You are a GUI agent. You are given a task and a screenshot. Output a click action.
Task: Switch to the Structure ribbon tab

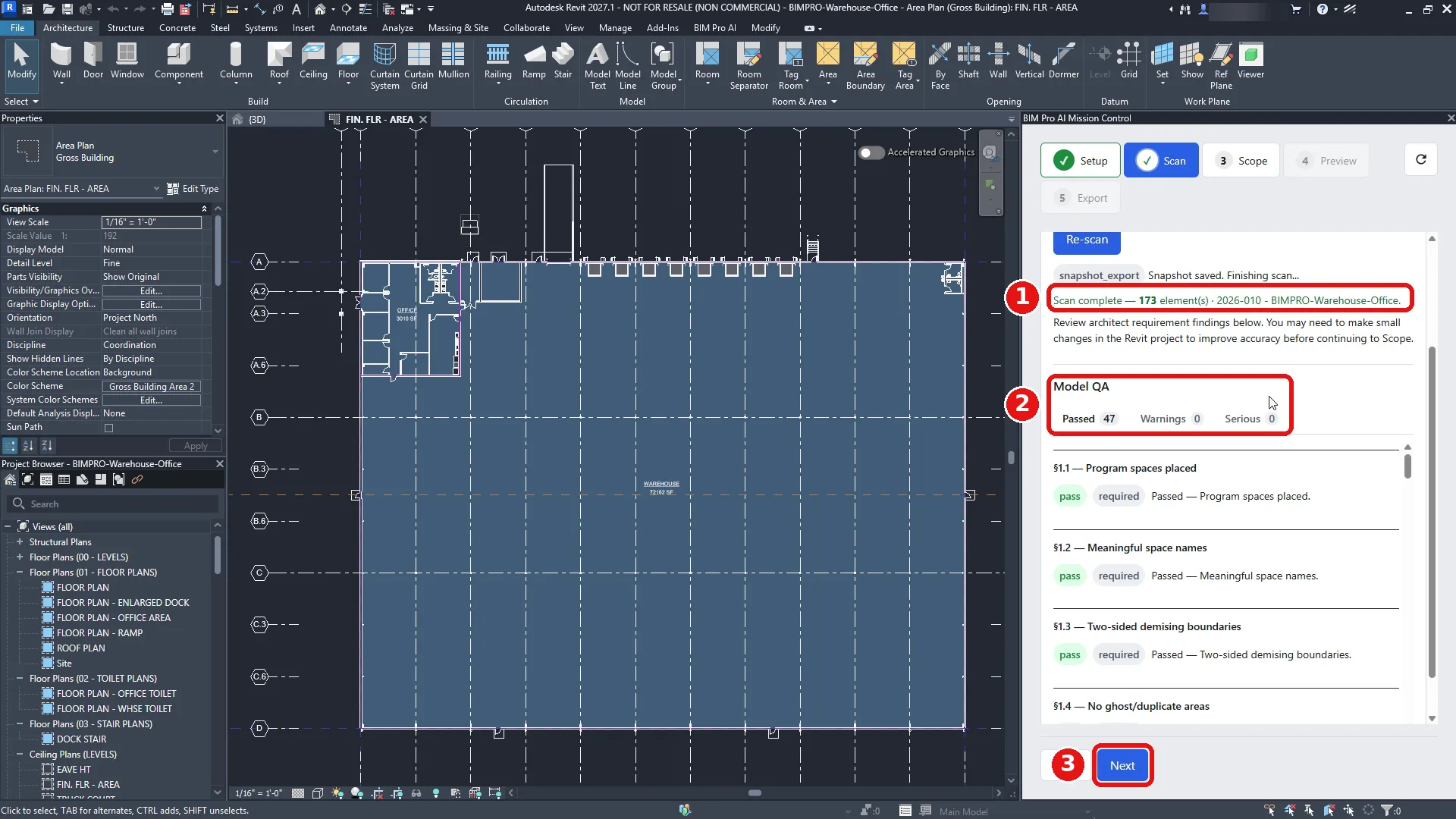(x=126, y=28)
